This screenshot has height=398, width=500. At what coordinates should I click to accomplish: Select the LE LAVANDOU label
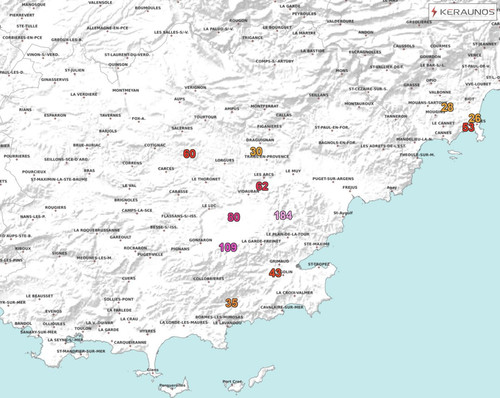pyautogui.click(x=227, y=323)
